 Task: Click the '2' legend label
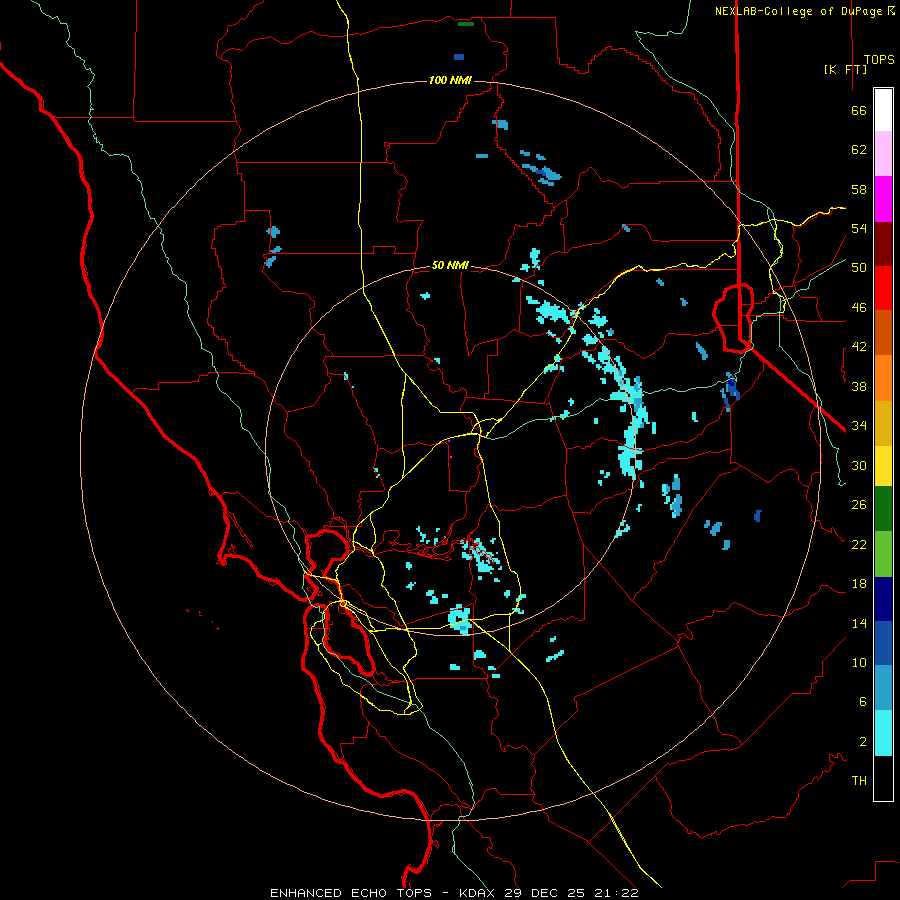(x=862, y=742)
